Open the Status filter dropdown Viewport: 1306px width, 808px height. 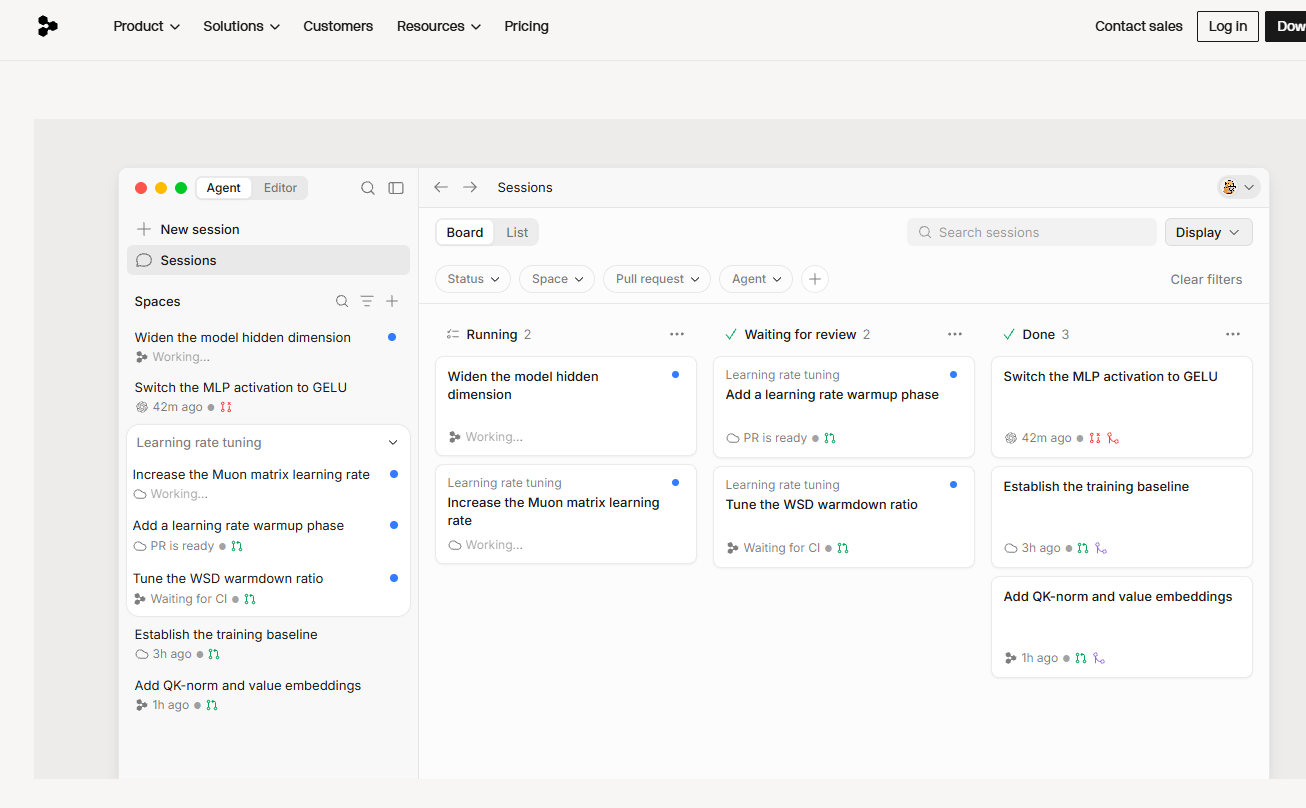click(x=473, y=279)
